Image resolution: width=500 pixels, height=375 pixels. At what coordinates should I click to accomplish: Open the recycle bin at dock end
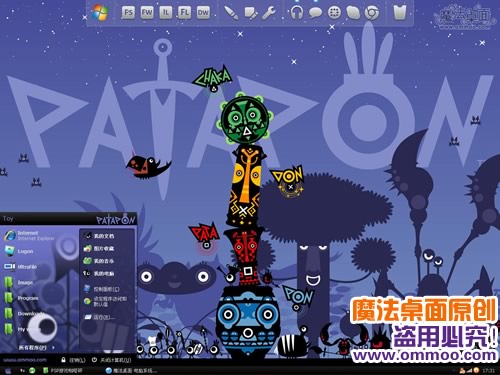[x=400, y=13]
